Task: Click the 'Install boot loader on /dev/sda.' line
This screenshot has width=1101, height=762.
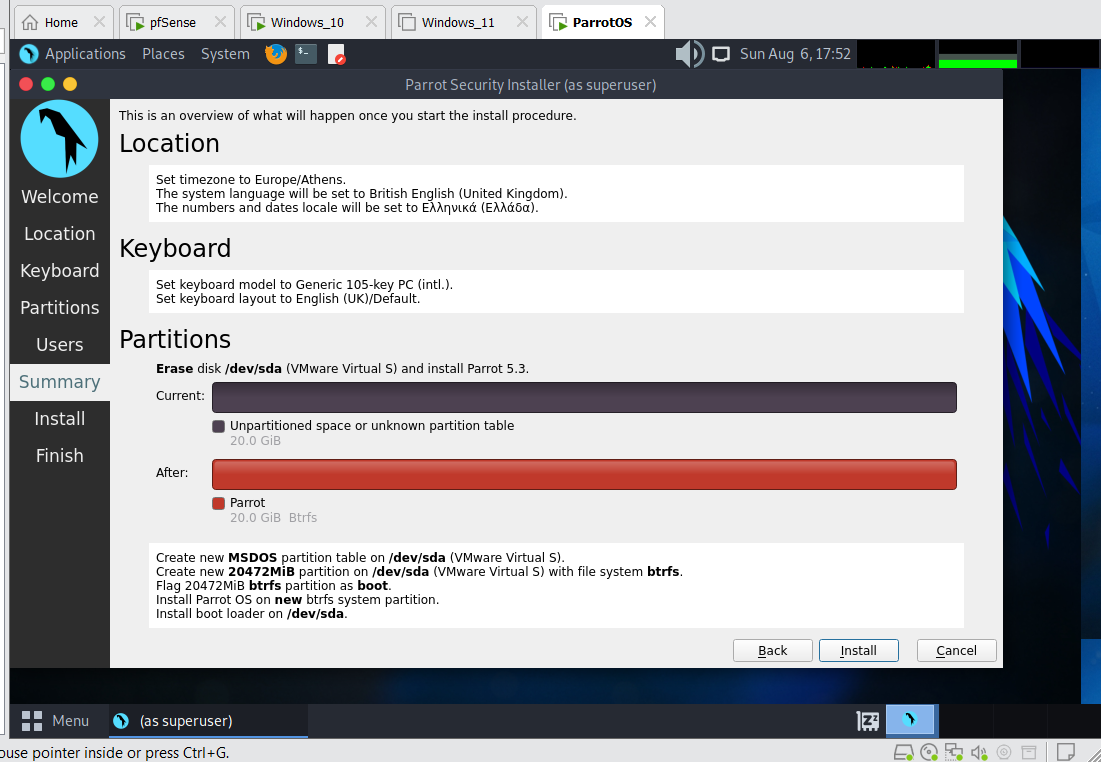Action: pyautogui.click(x=251, y=614)
